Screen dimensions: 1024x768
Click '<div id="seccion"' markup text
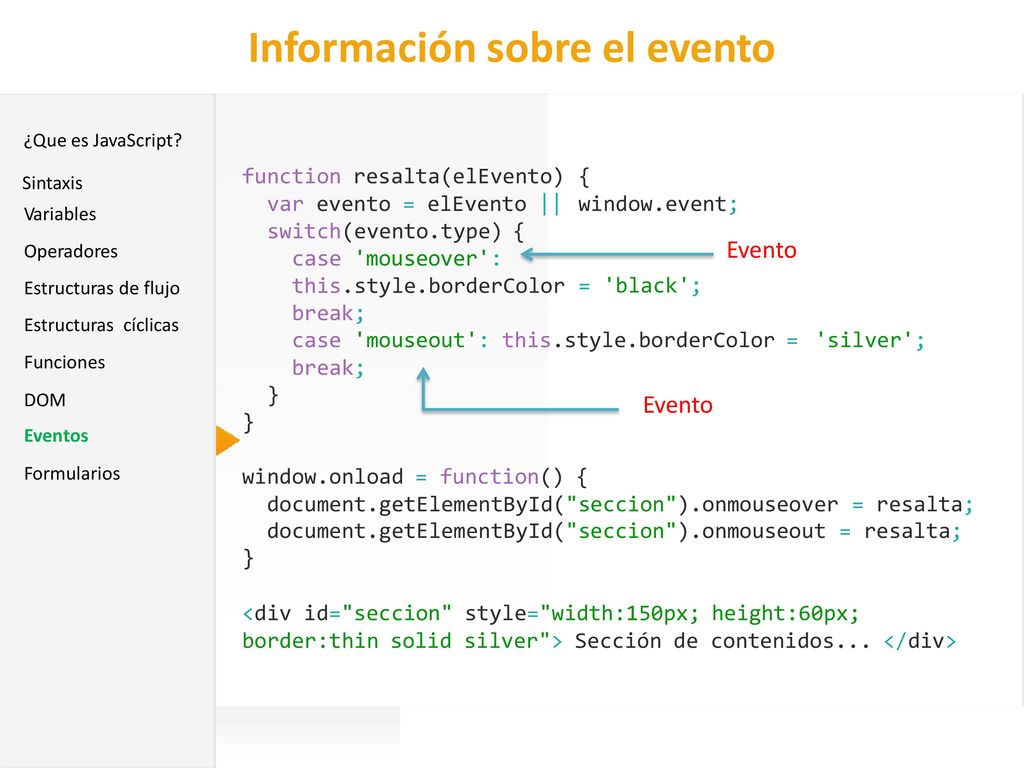coord(347,613)
